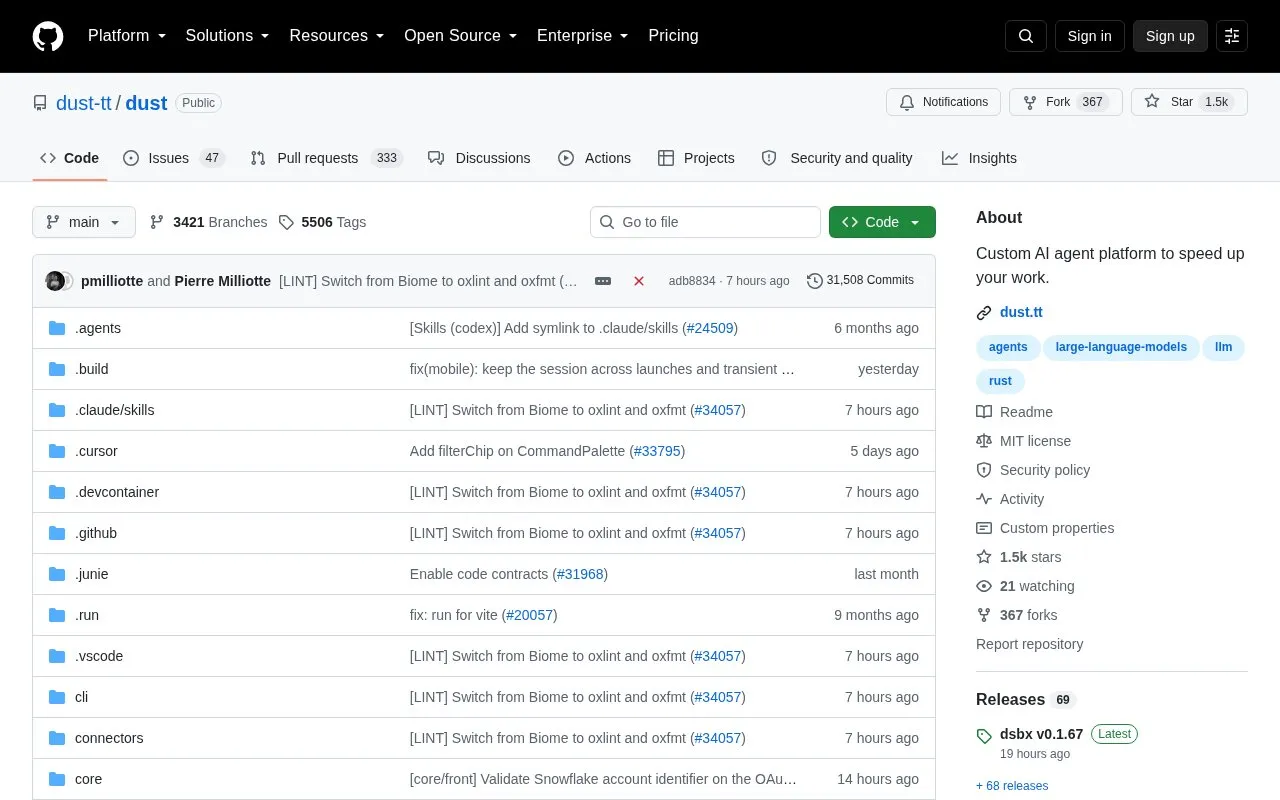Open the 3421 Branches link
This screenshot has height=800, width=1280.
pos(208,222)
